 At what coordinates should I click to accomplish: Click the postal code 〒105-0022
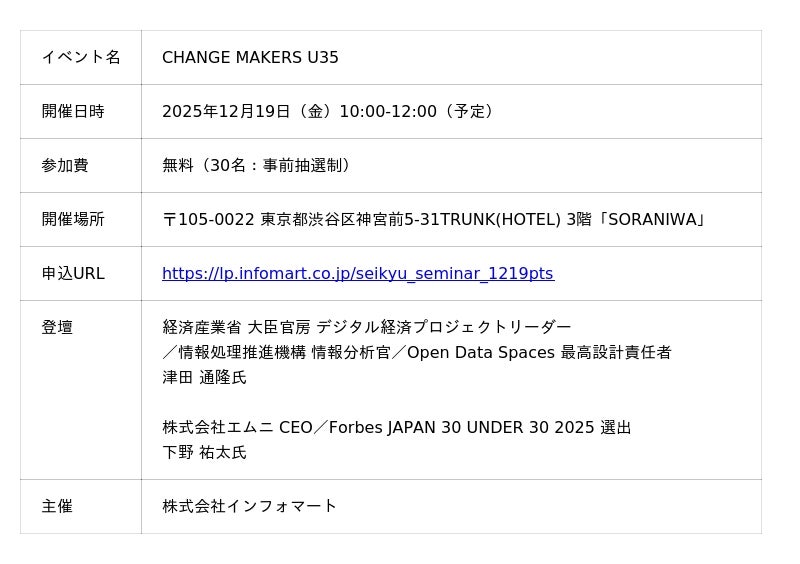point(208,220)
